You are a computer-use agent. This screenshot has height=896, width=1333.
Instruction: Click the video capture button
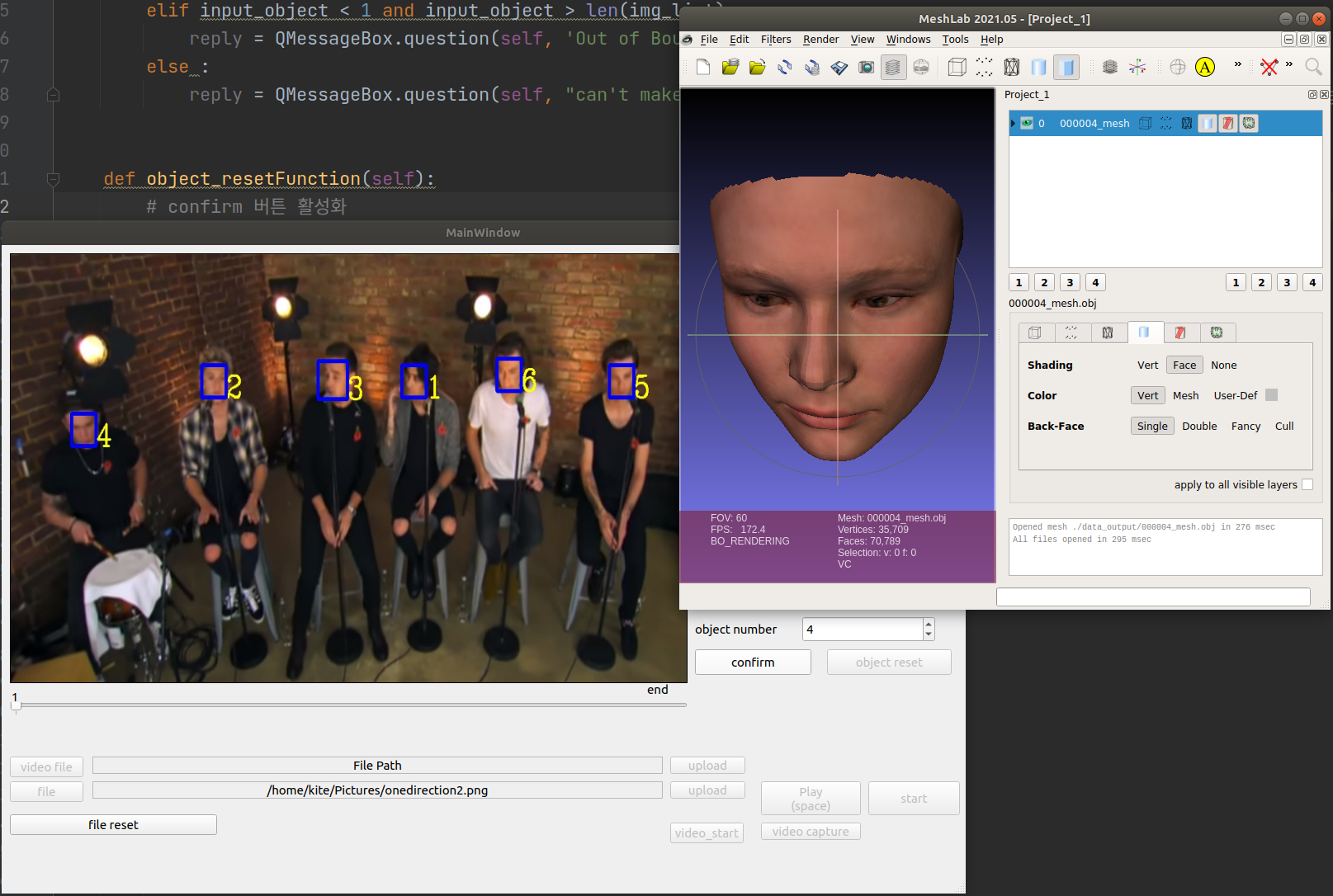coord(811,831)
